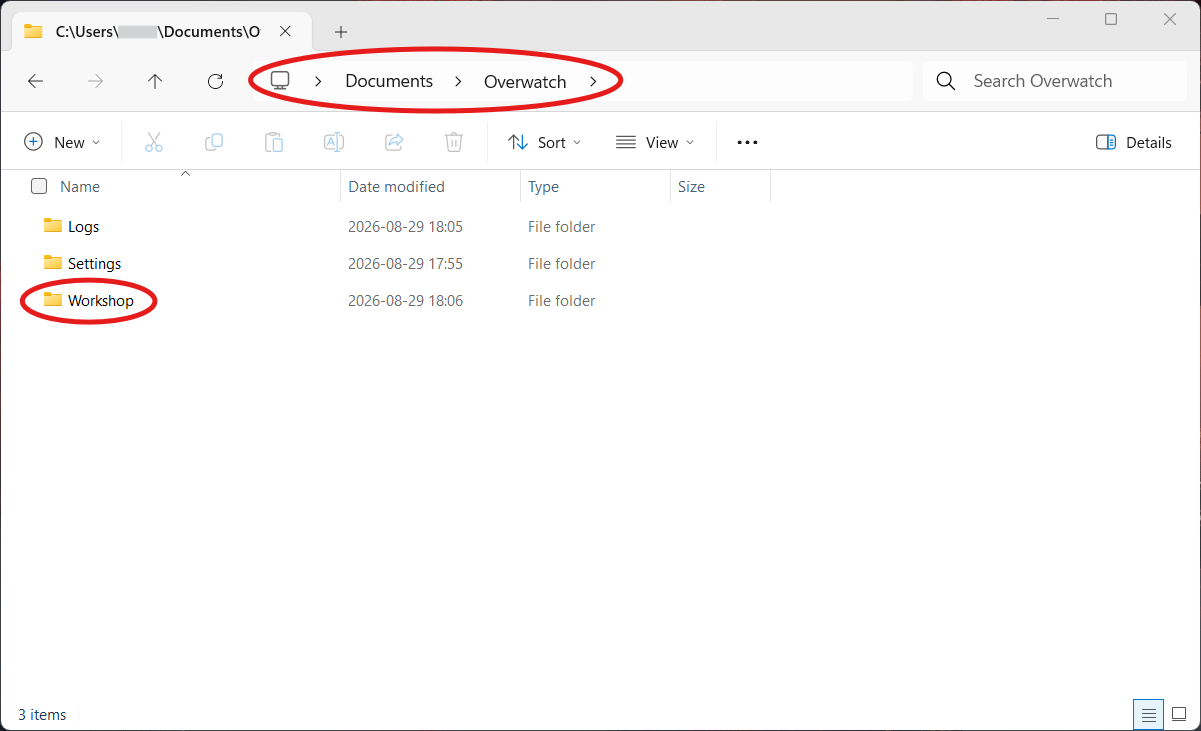Sort by the Type column header
This screenshot has height=731, width=1201.
click(543, 186)
